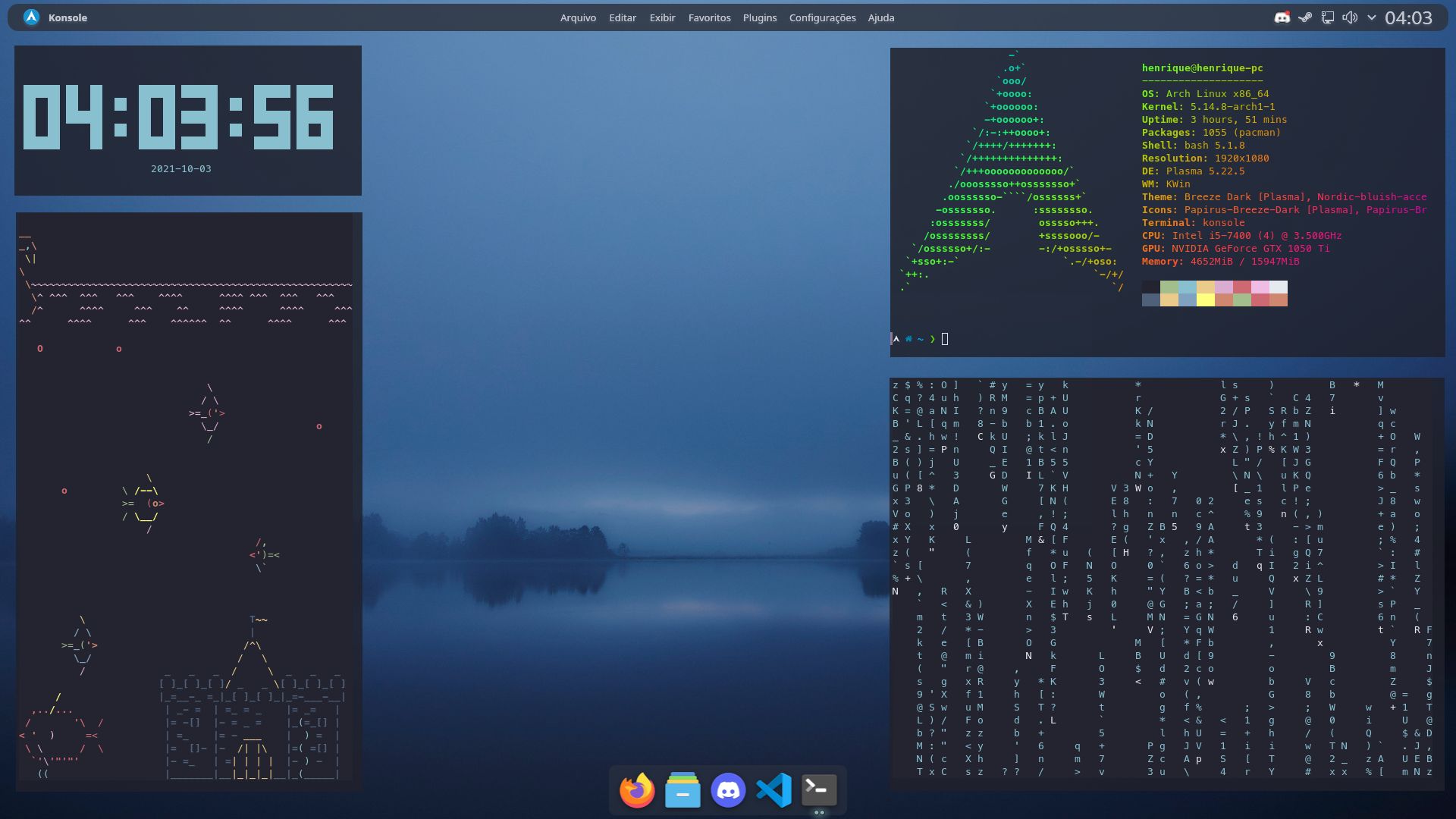Open the Plugins menu
This screenshot has width=1456, height=819.
tap(760, 17)
